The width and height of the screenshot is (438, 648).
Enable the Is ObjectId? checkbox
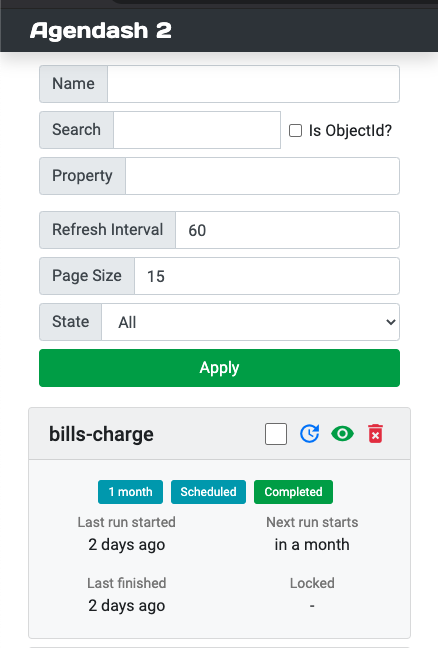click(295, 131)
